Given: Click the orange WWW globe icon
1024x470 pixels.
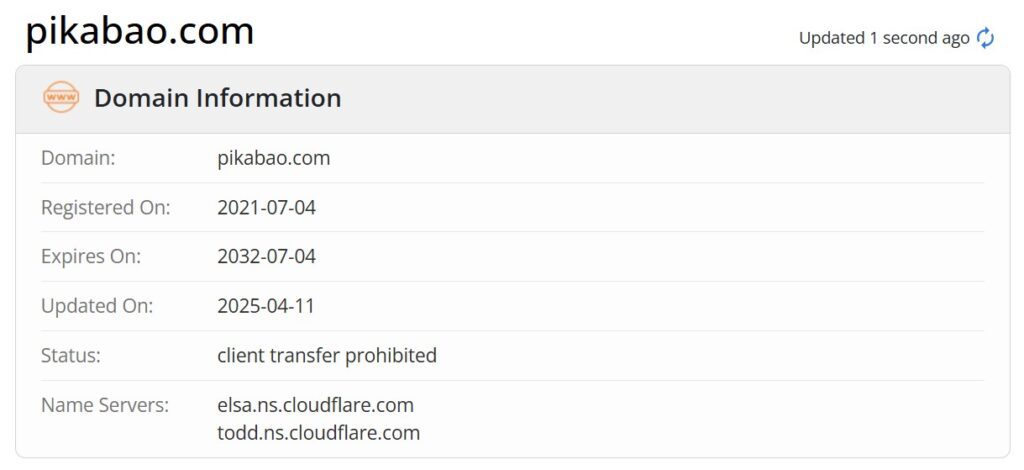Looking at the screenshot, I should tap(61, 98).
